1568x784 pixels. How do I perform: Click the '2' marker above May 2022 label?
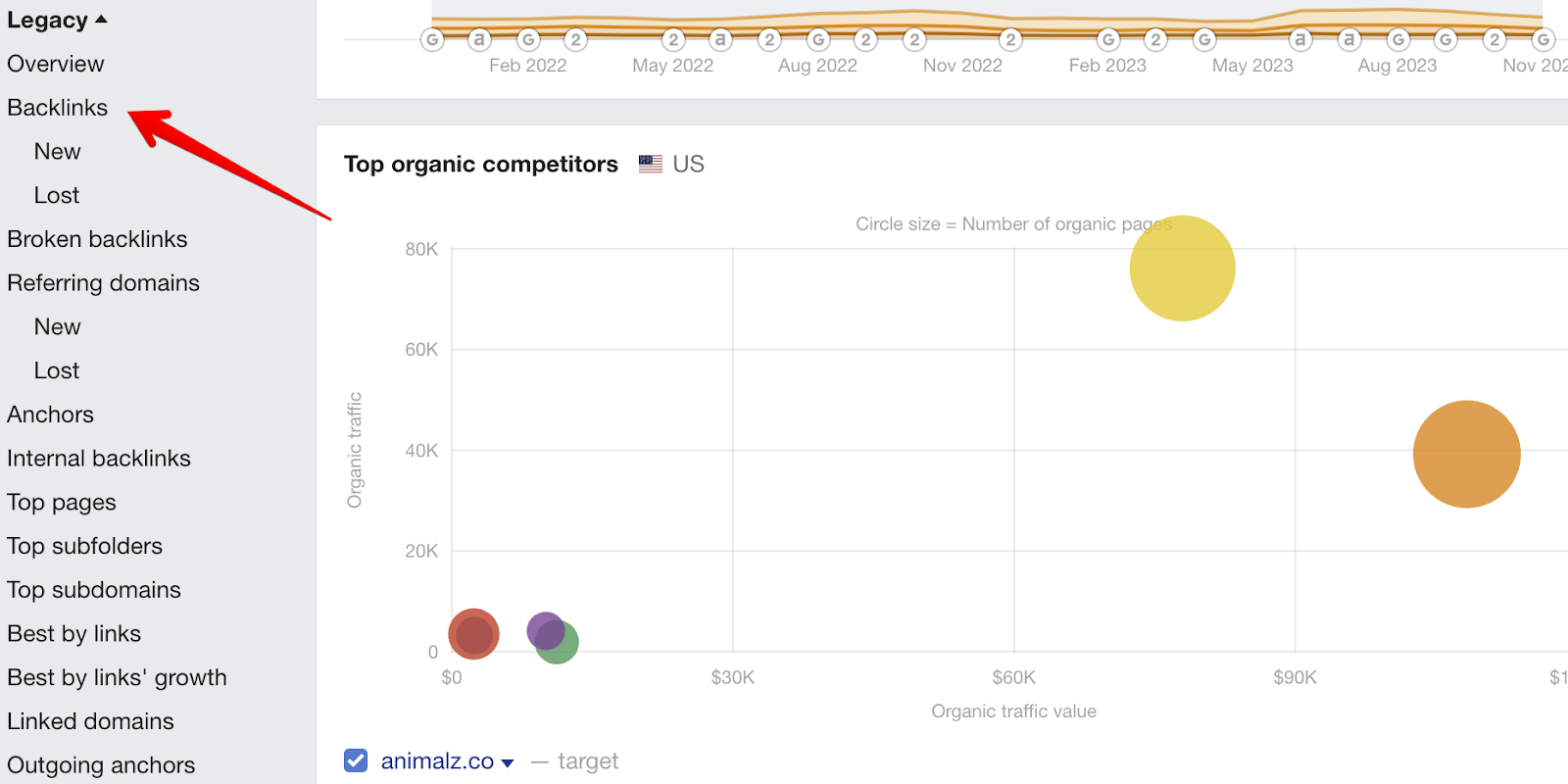pyautogui.click(x=673, y=40)
